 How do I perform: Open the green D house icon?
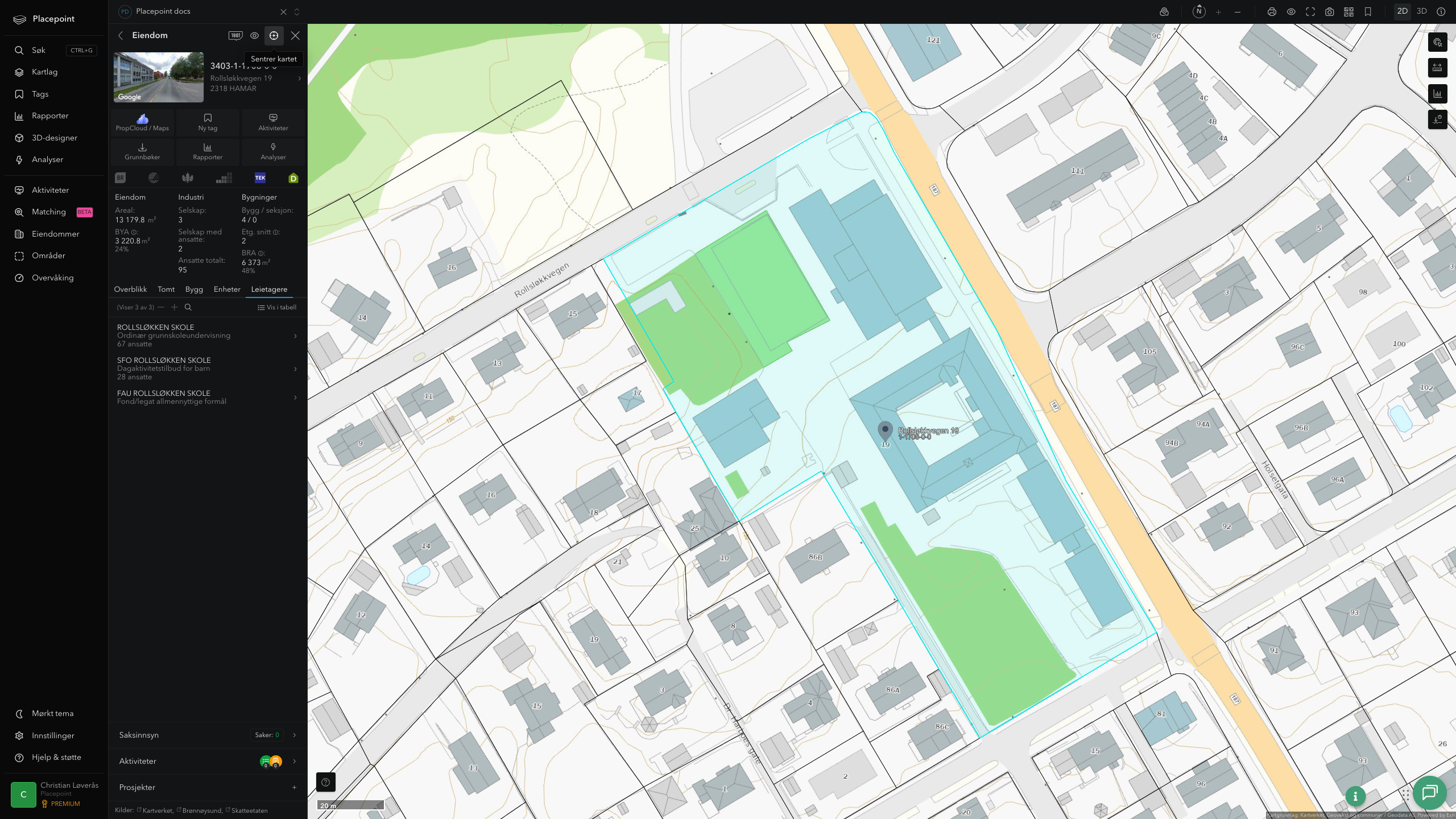tap(293, 178)
